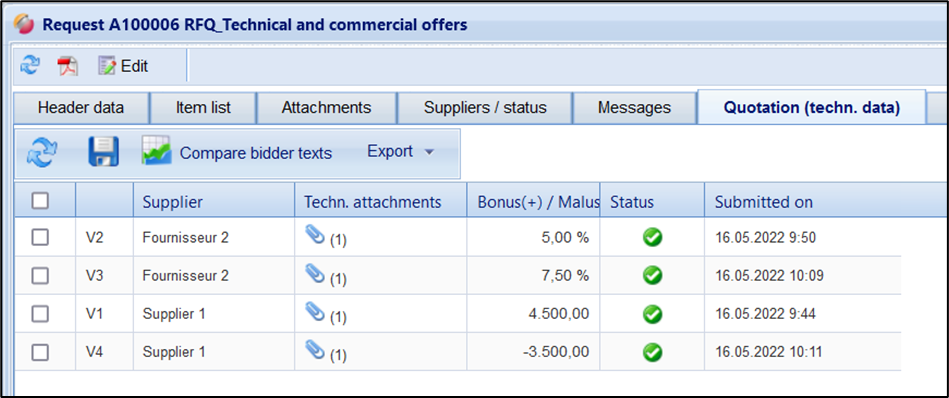
Task: Open paperclip attachment for V4 row
Action: pos(325,352)
